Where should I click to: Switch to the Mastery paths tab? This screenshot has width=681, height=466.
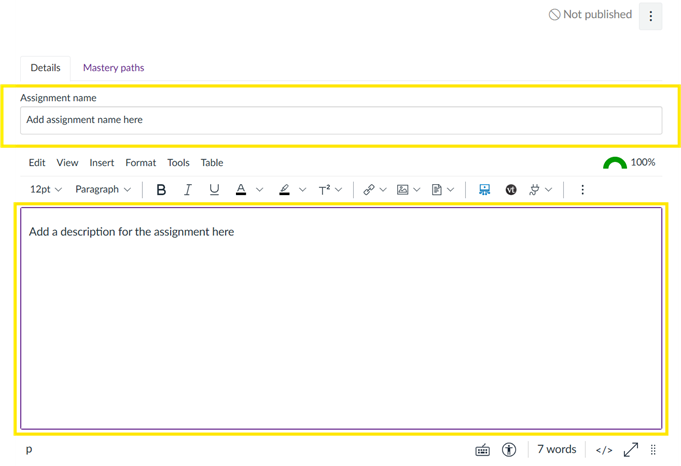(113, 68)
